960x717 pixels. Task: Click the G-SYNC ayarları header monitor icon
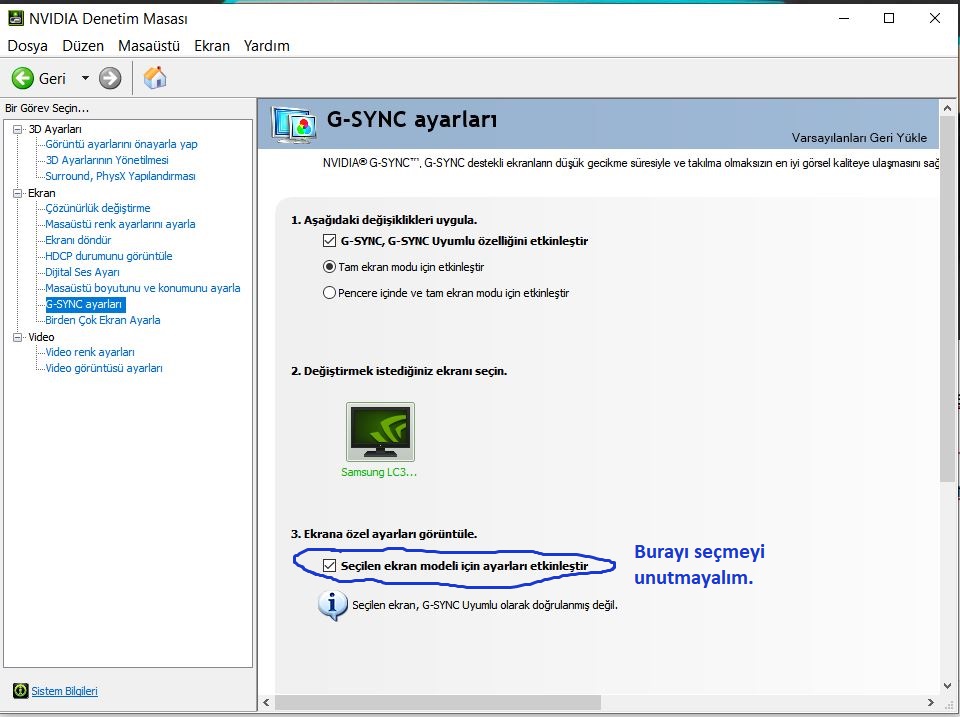click(295, 123)
